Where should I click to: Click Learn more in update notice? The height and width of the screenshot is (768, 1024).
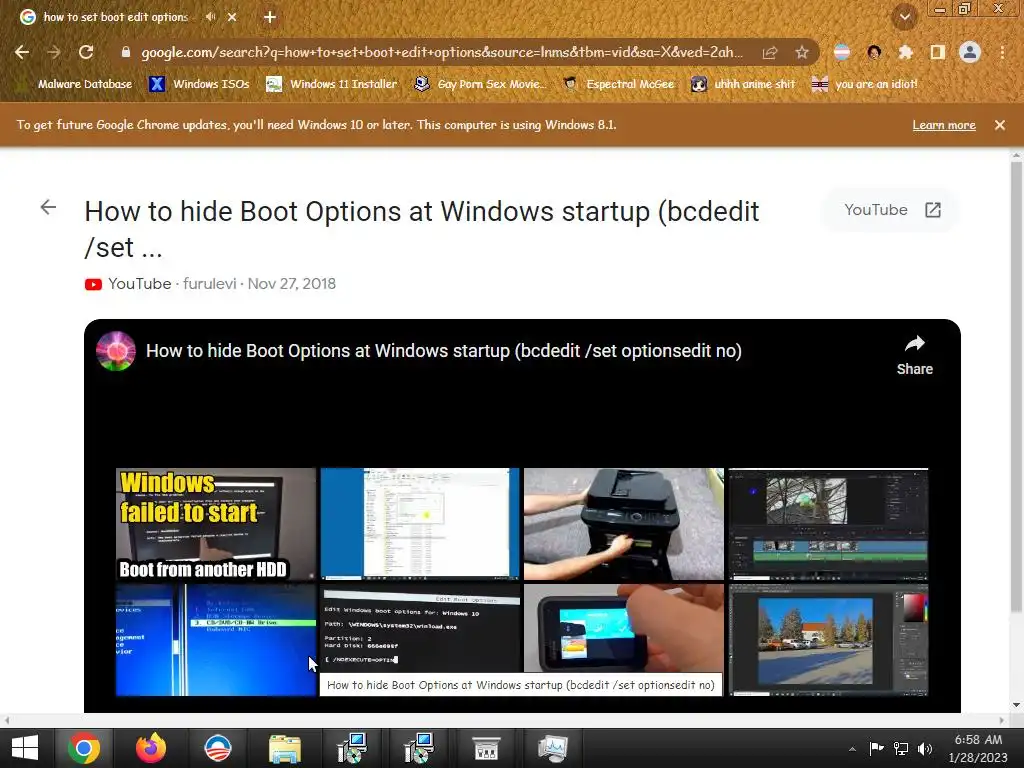coord(944,125)
